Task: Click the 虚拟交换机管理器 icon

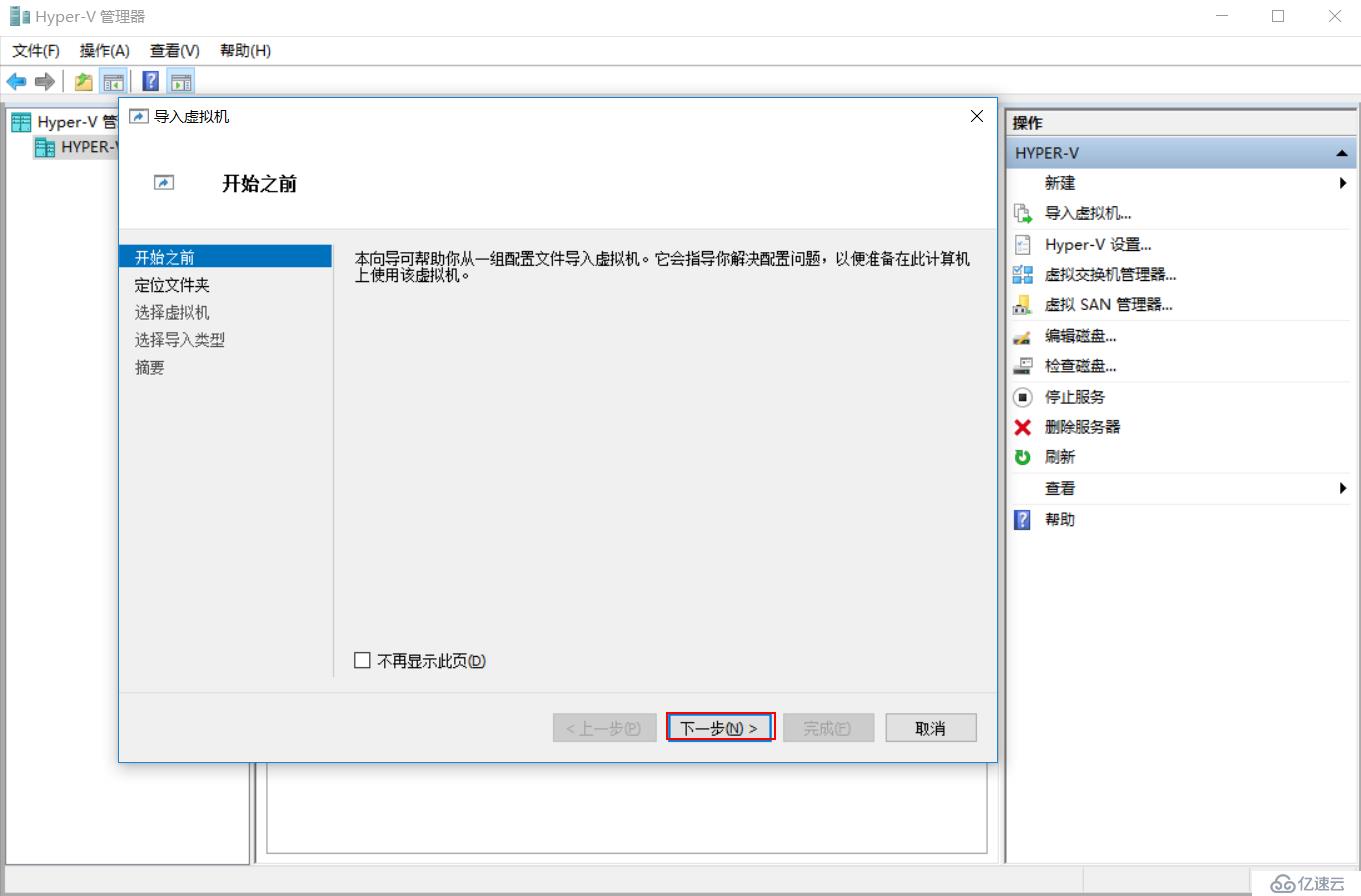Action: [1022, 274]
